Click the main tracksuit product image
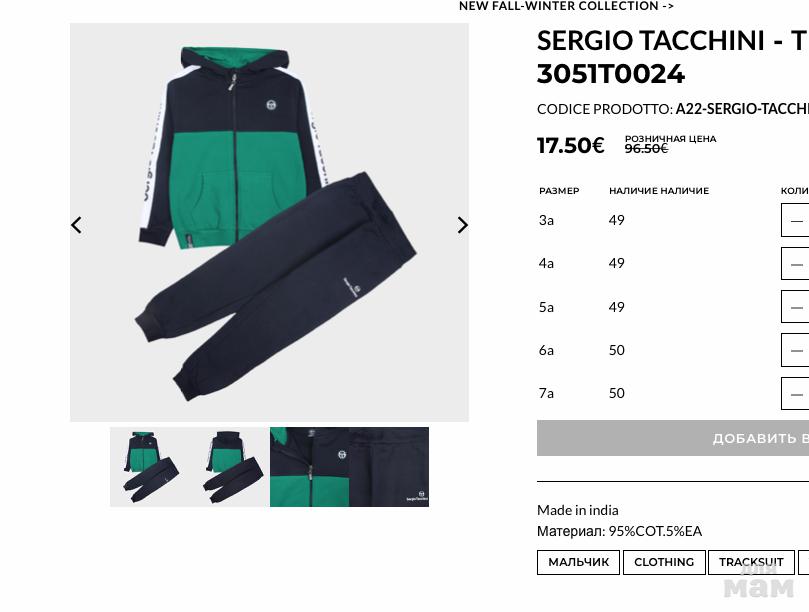 pyautogui.click(x=269, y=222)
